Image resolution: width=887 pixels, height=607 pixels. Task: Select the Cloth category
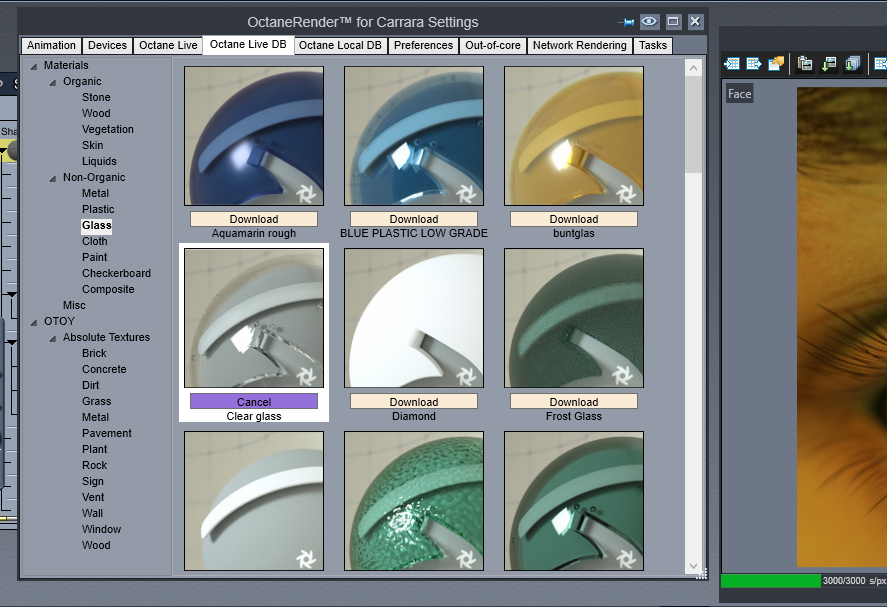[x=94, y=242]
